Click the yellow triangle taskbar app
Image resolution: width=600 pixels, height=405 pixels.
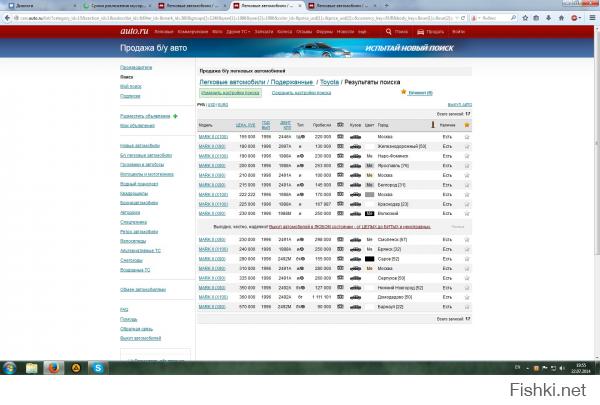pyautogui.click(x=76, y=368)
